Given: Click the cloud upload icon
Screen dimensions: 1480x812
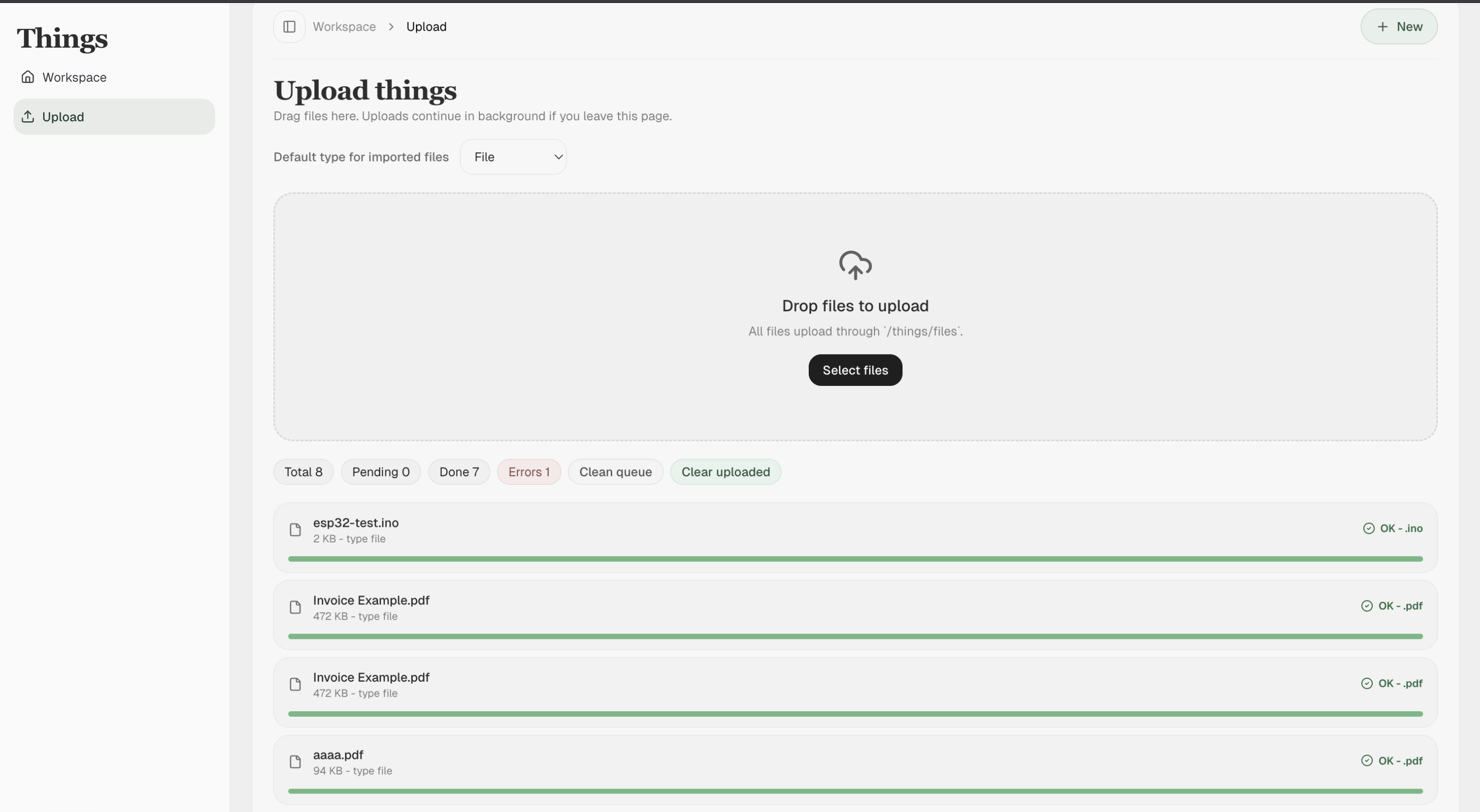Looking at the screenshot, I should tap(855, 265).
